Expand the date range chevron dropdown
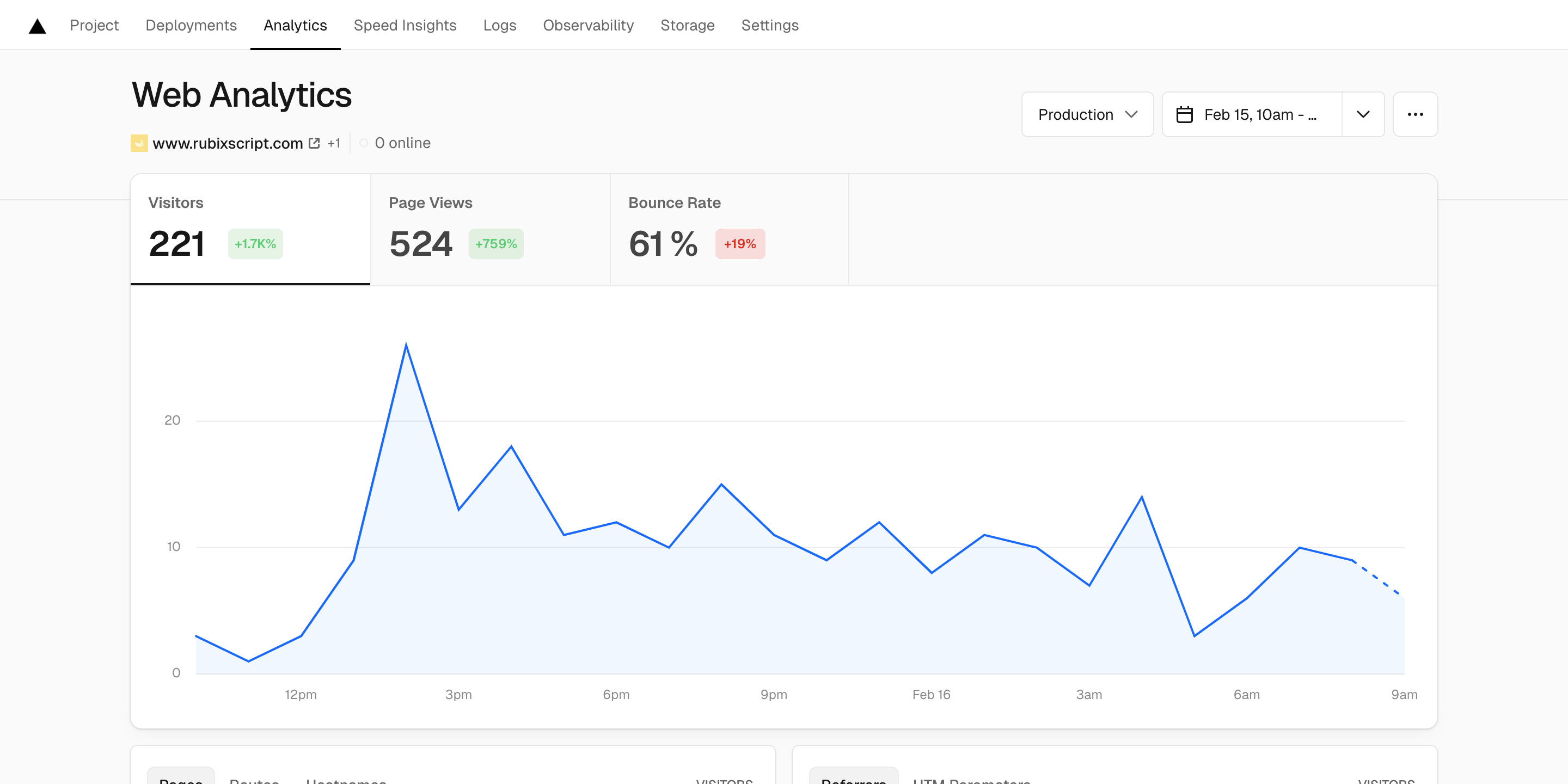1568x784 pixels. coord(1363,114)
